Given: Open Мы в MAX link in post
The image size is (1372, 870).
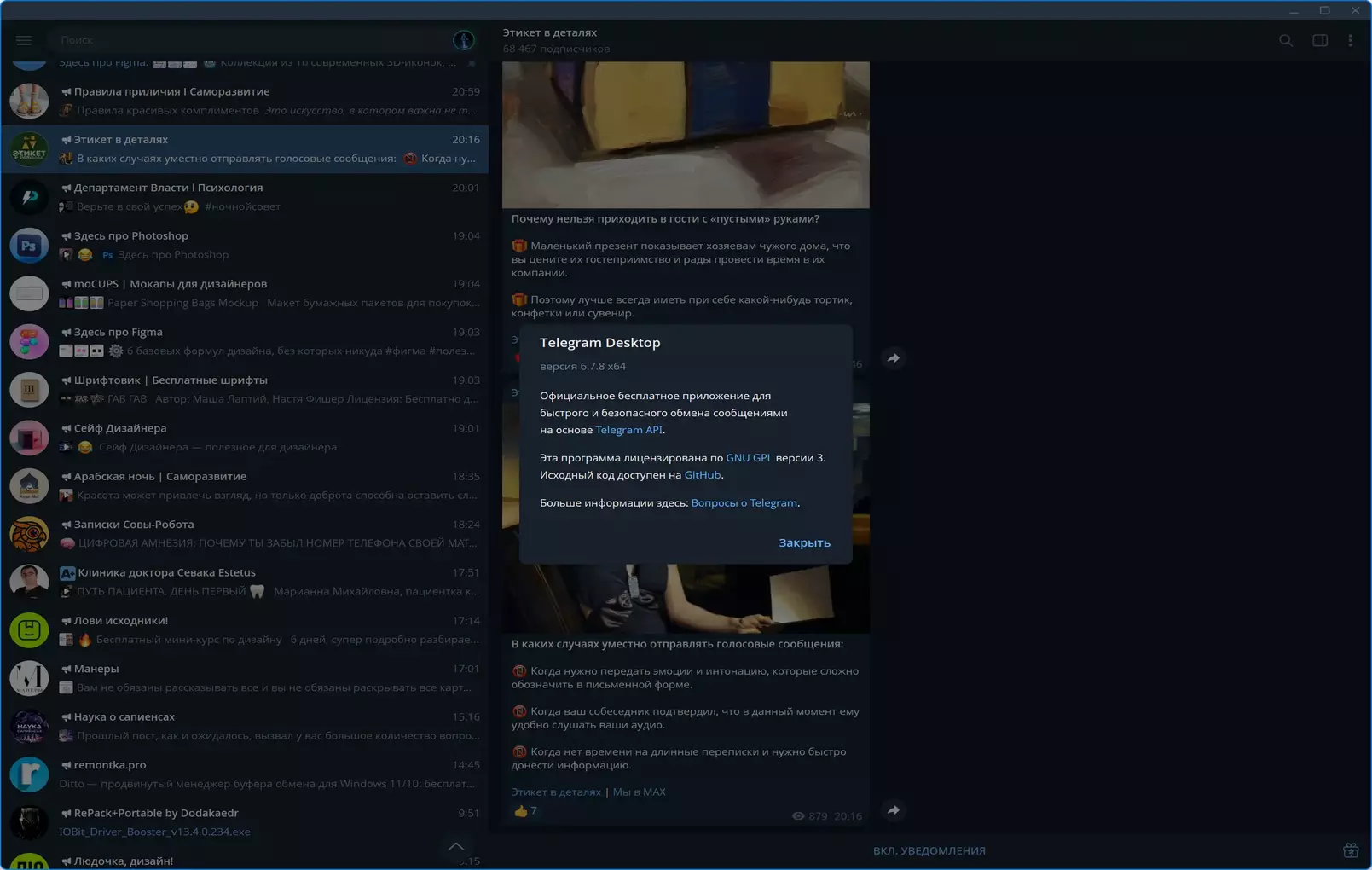Looking at the screenshot, I should click(x=640, y=792).
